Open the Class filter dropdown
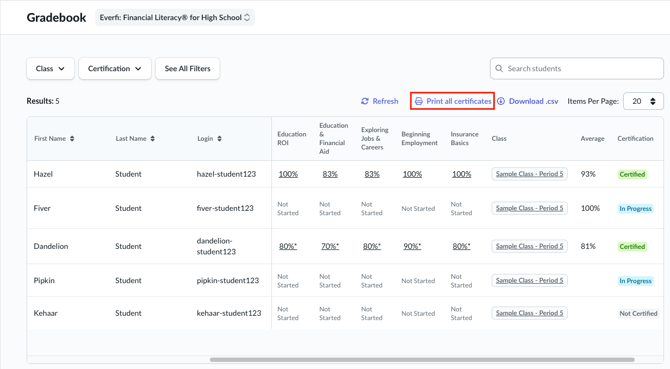Viewport: 670px width, 369px height. 50,68
